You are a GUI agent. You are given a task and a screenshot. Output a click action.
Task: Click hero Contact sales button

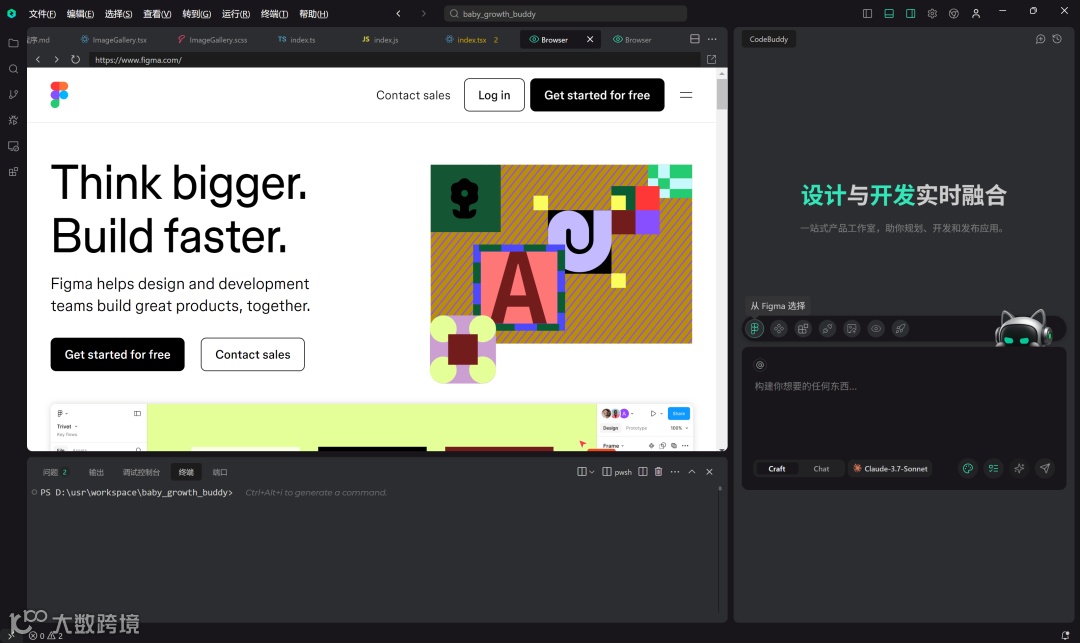click(x=253, y=355)
